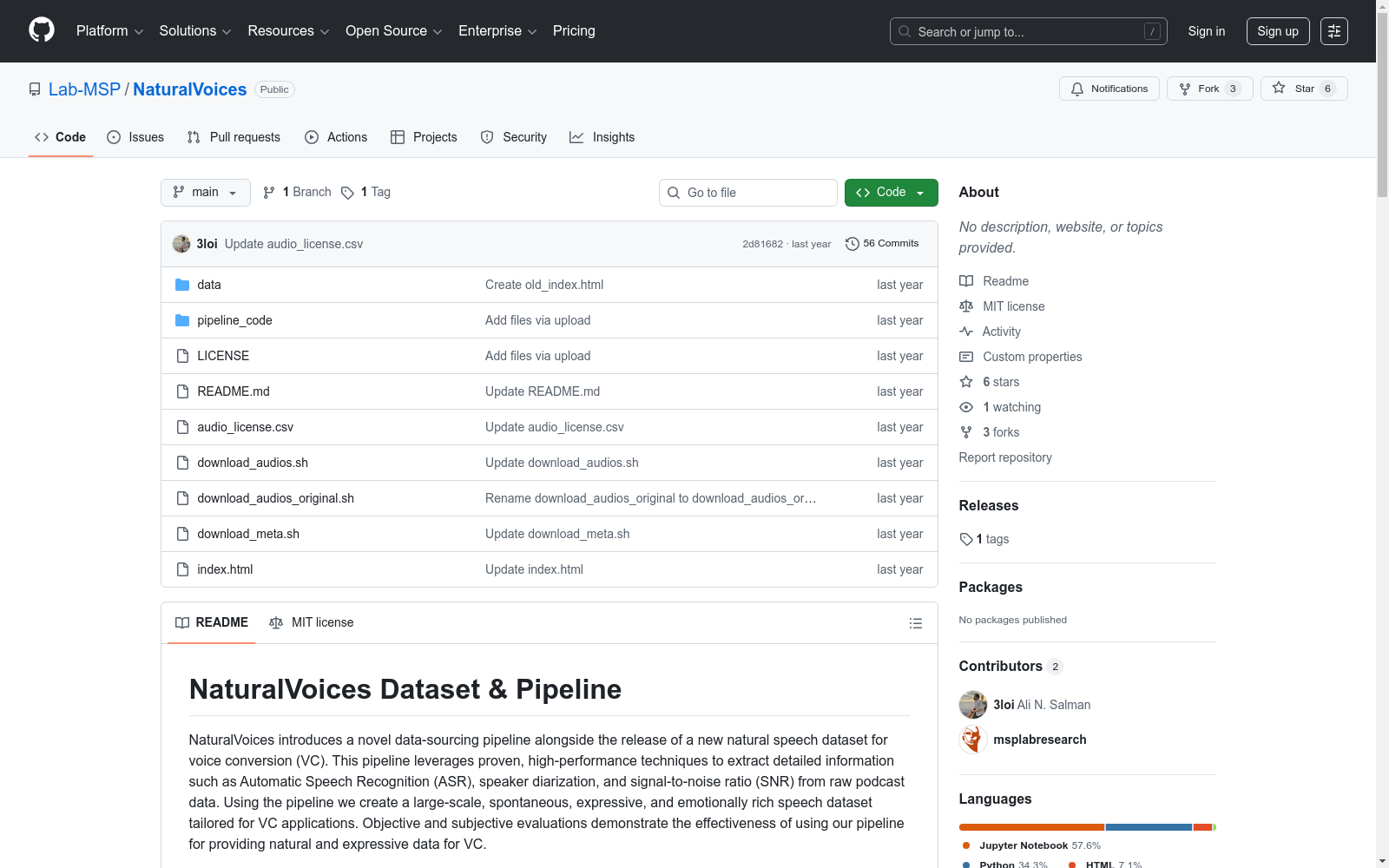The image size is (1389, 868).
Task: Click the Search or jump to field
Action: pos(1029,31)
